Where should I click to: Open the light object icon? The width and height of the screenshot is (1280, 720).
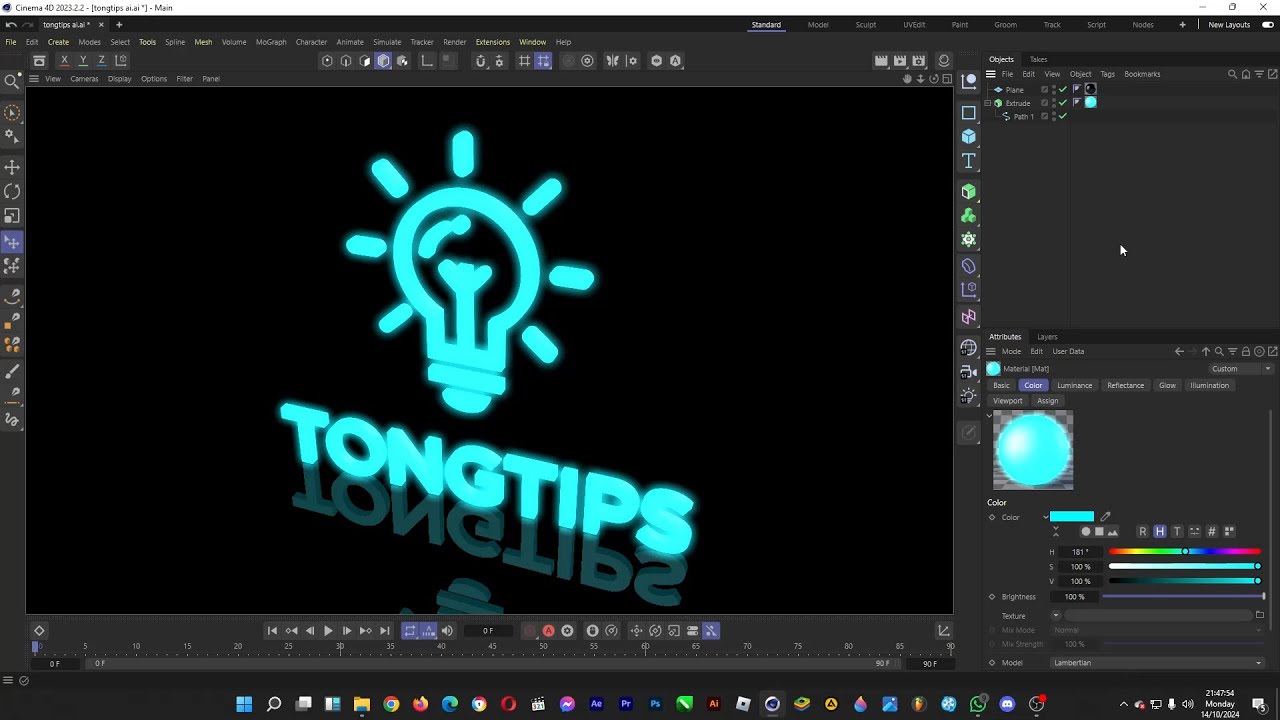click(968, 396)
